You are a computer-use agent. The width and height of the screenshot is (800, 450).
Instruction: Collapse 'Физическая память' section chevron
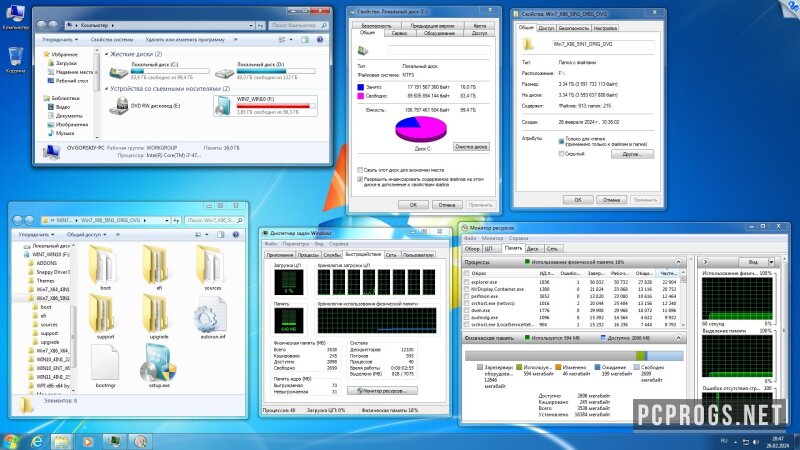click(678, 338)
